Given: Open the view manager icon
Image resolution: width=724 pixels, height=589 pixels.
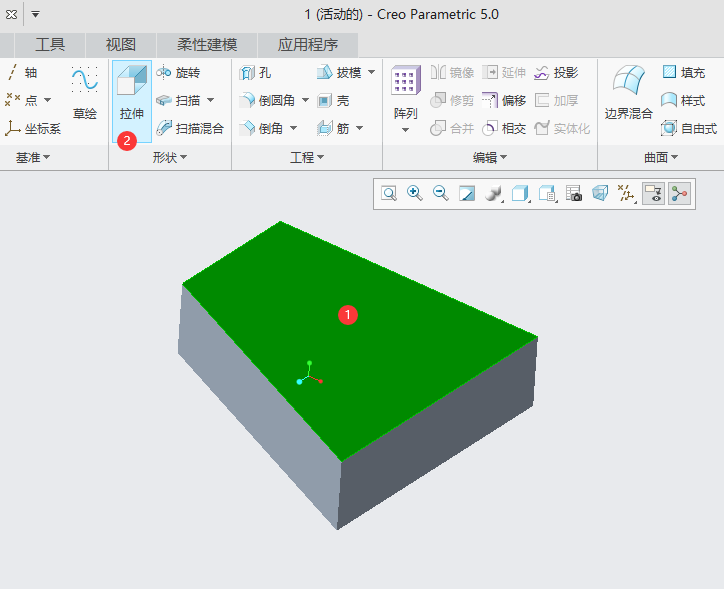Looking at the screenshot, I should (x=547, y=193).
